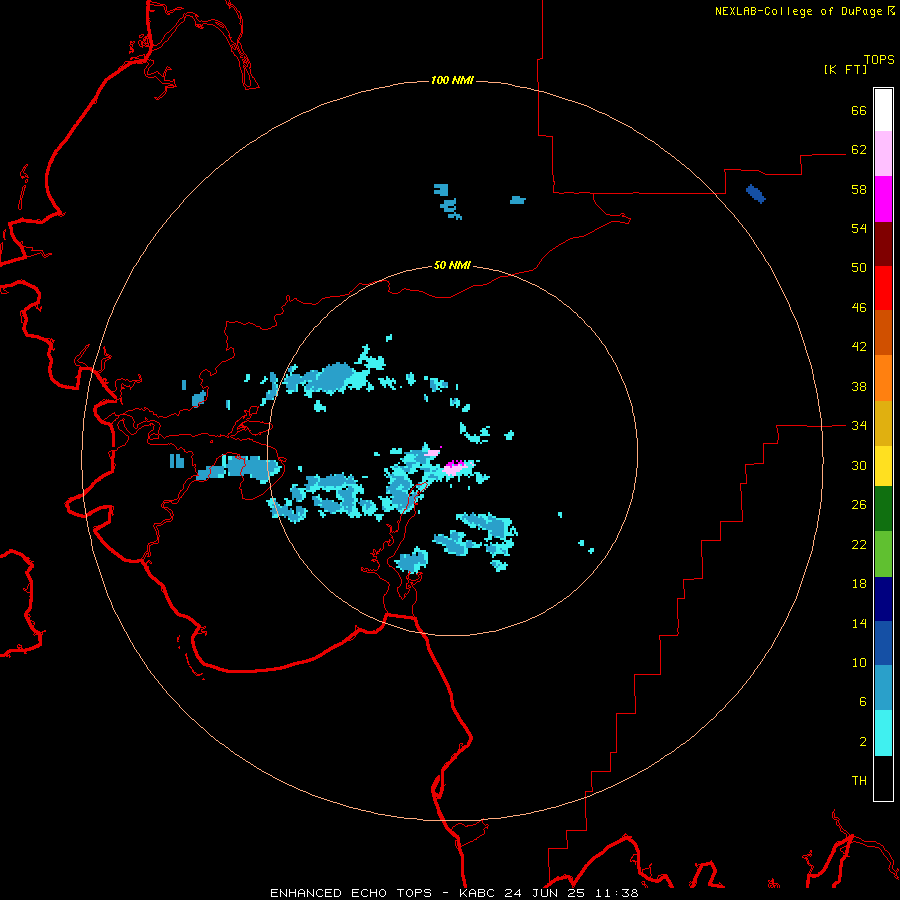Screen dimensions: 900x900
Task: Click the "50" legend value
Action: click(859, 268)
